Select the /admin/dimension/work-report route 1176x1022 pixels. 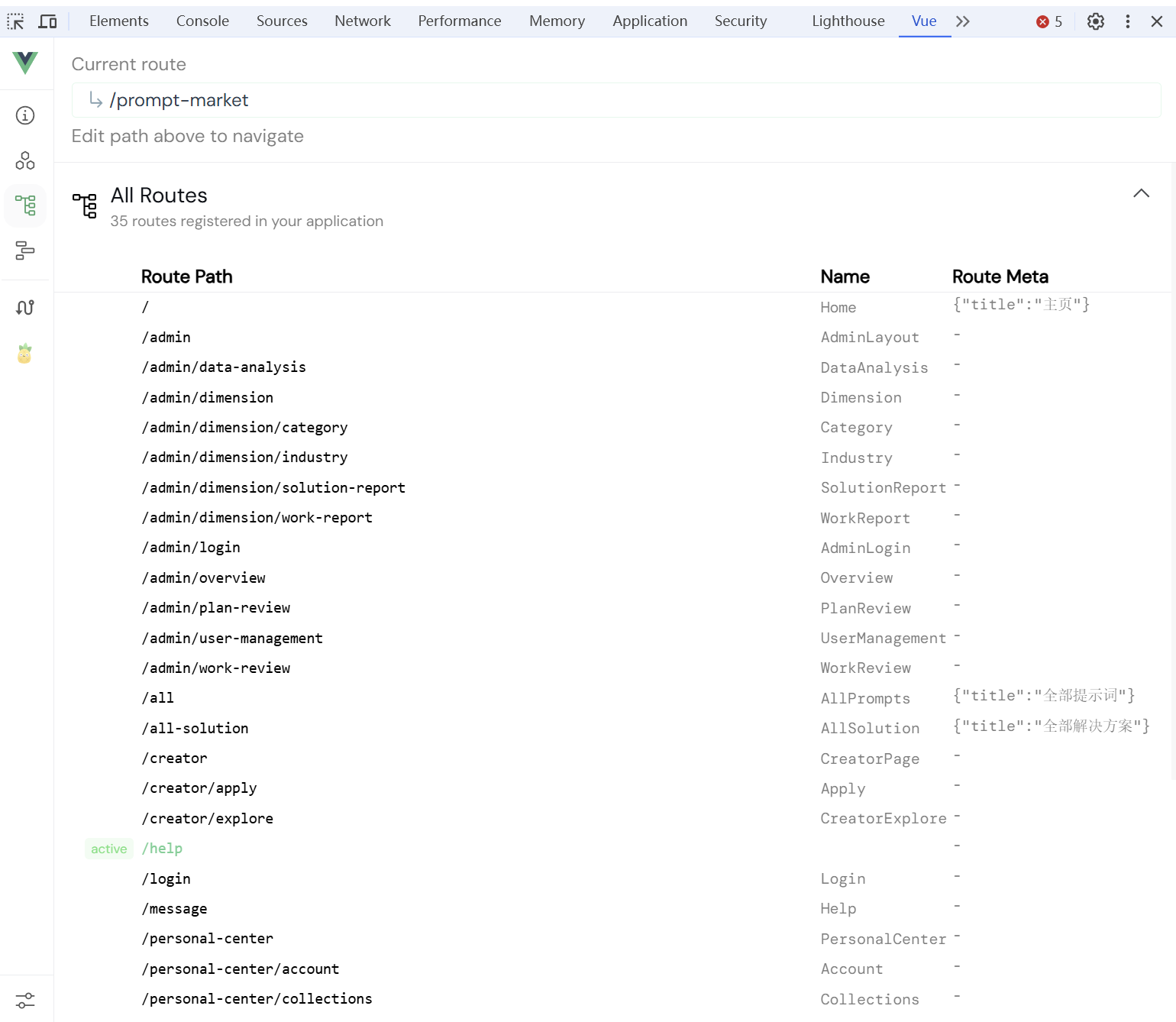[257, 518]
